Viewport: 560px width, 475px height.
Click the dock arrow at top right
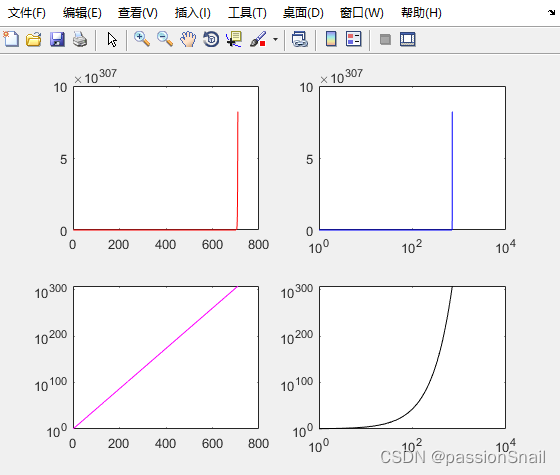point(551,12)
